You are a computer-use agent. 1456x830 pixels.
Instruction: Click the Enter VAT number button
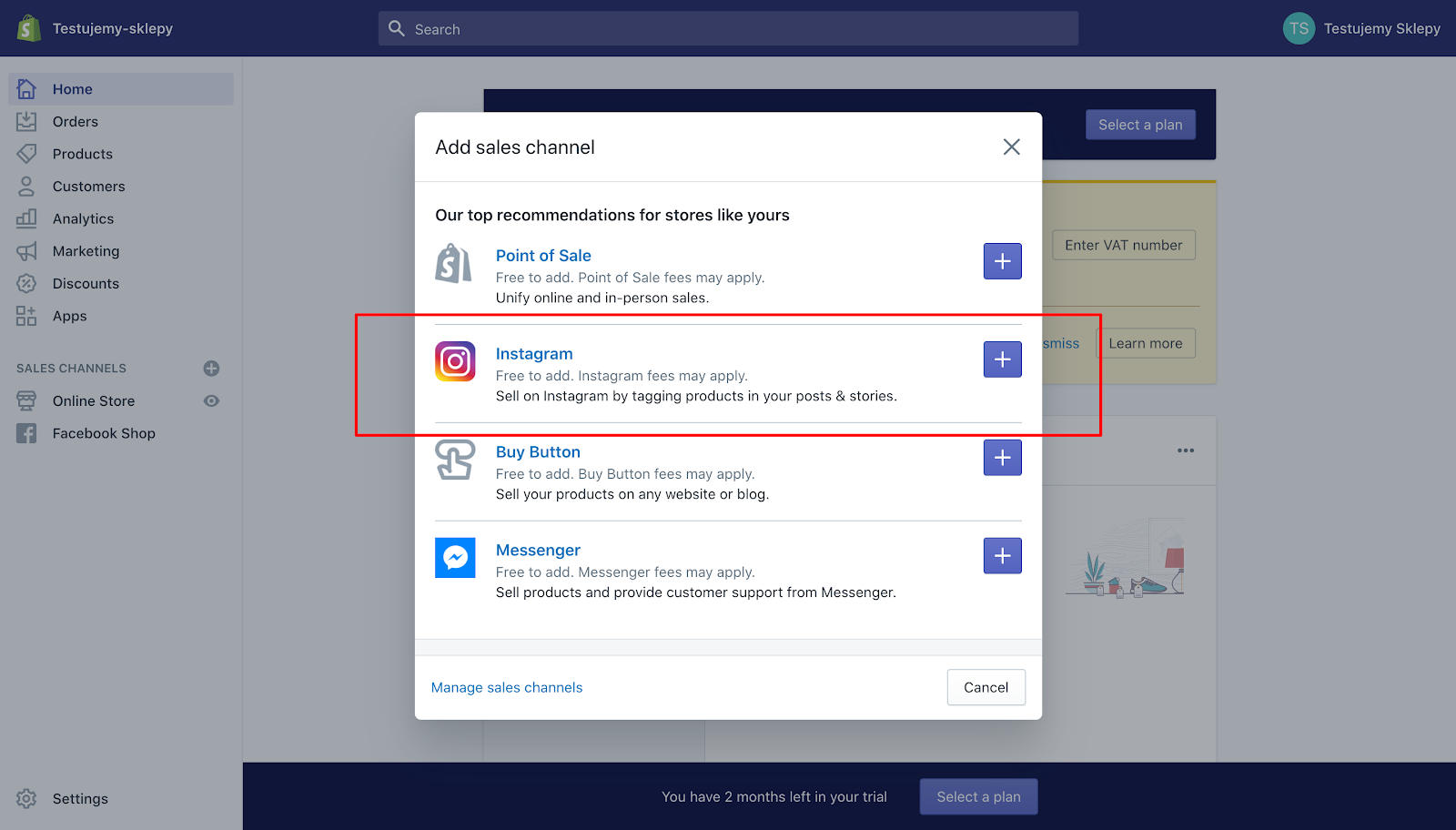pos(1124,245)
